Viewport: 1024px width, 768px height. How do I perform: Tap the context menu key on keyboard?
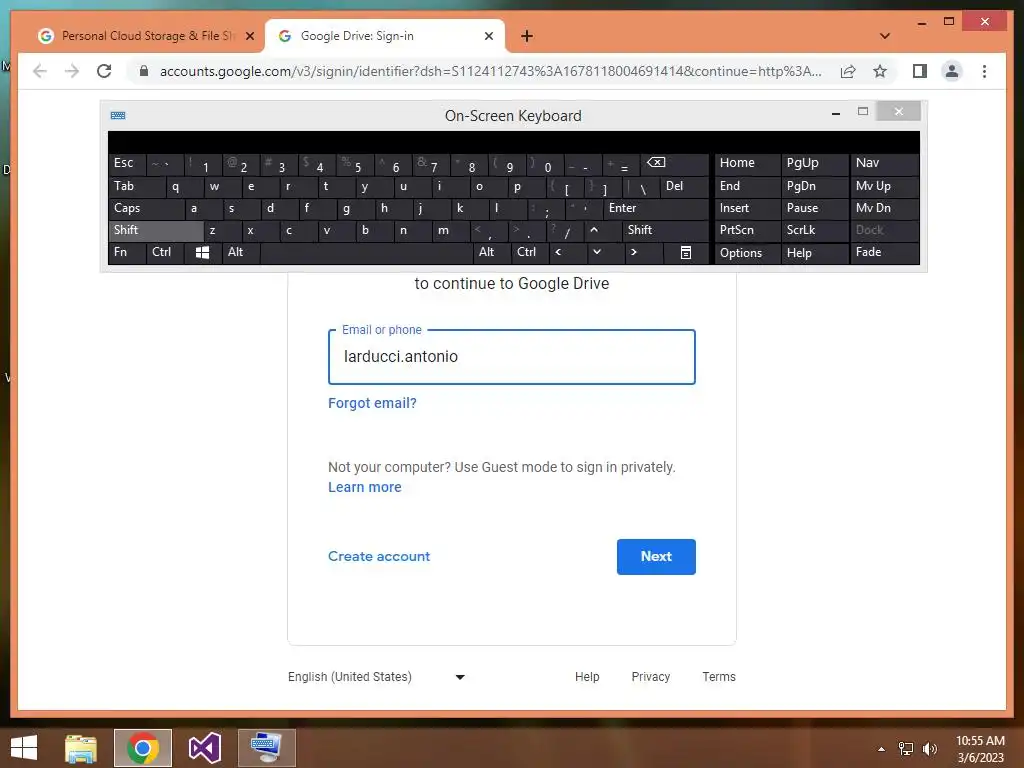coord(686,253)
